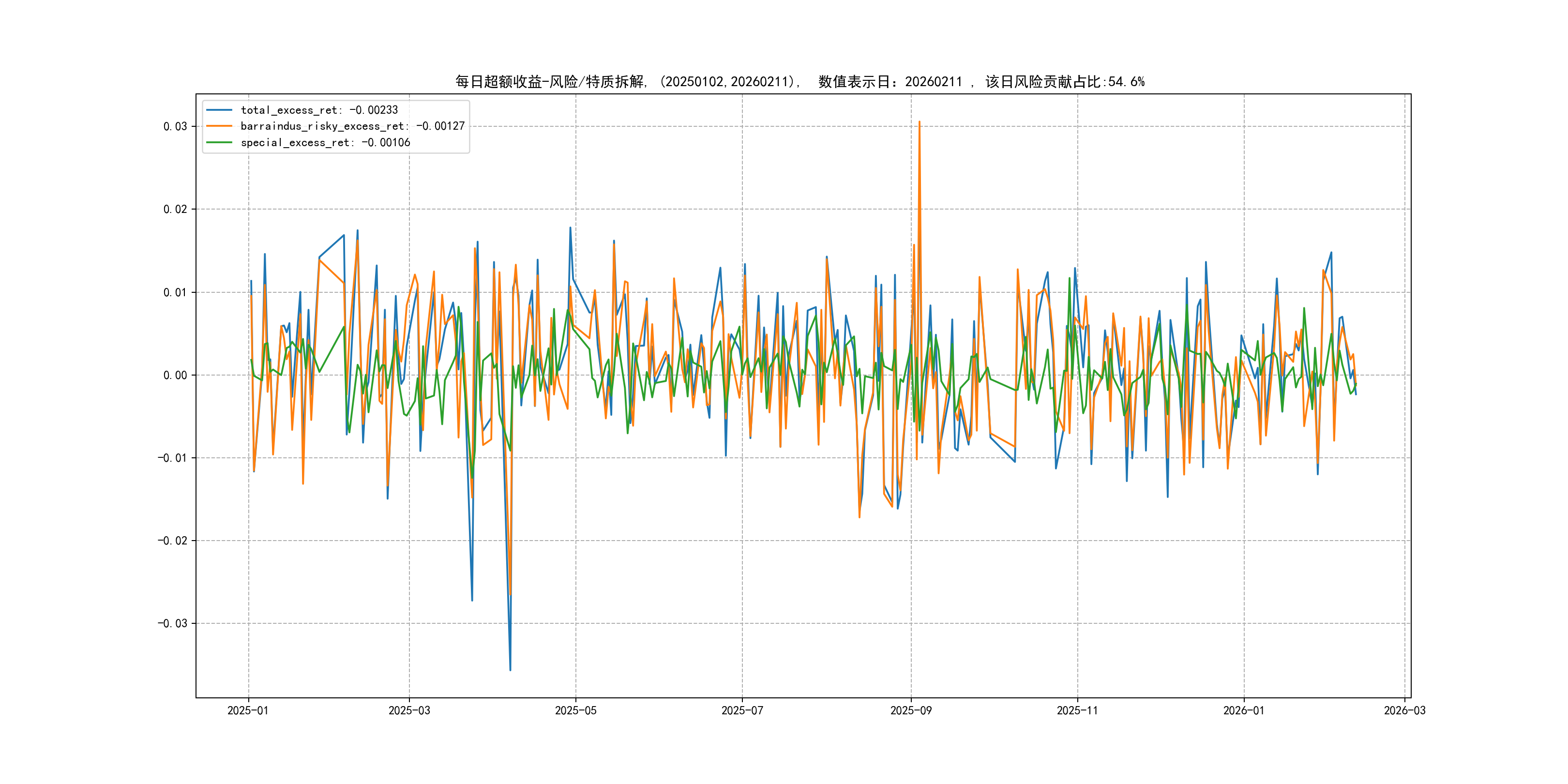The width and height of the screenshot is (1568, 784).
Task: Click the 2025-11 x-axis date tick
Action: 1077,710
